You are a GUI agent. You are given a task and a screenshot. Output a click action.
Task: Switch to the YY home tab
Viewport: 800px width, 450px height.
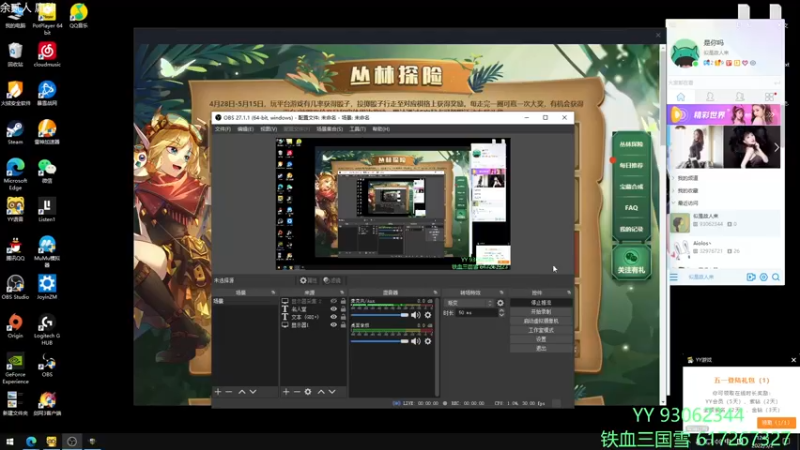click(681, 97)
